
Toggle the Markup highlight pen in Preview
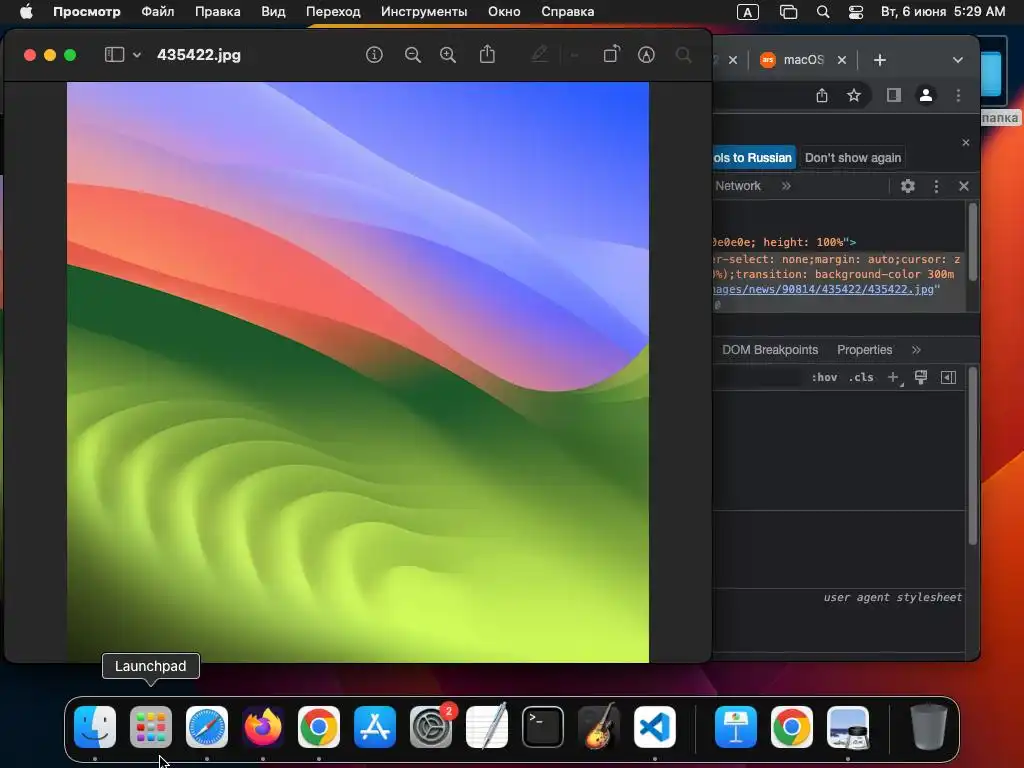[x=539, y=54]
